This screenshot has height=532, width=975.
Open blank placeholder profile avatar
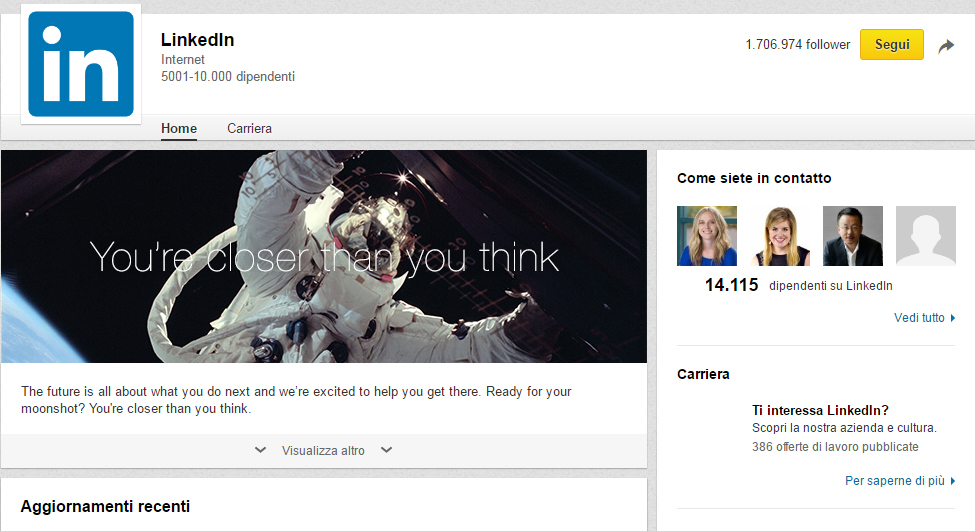[926, 236]
